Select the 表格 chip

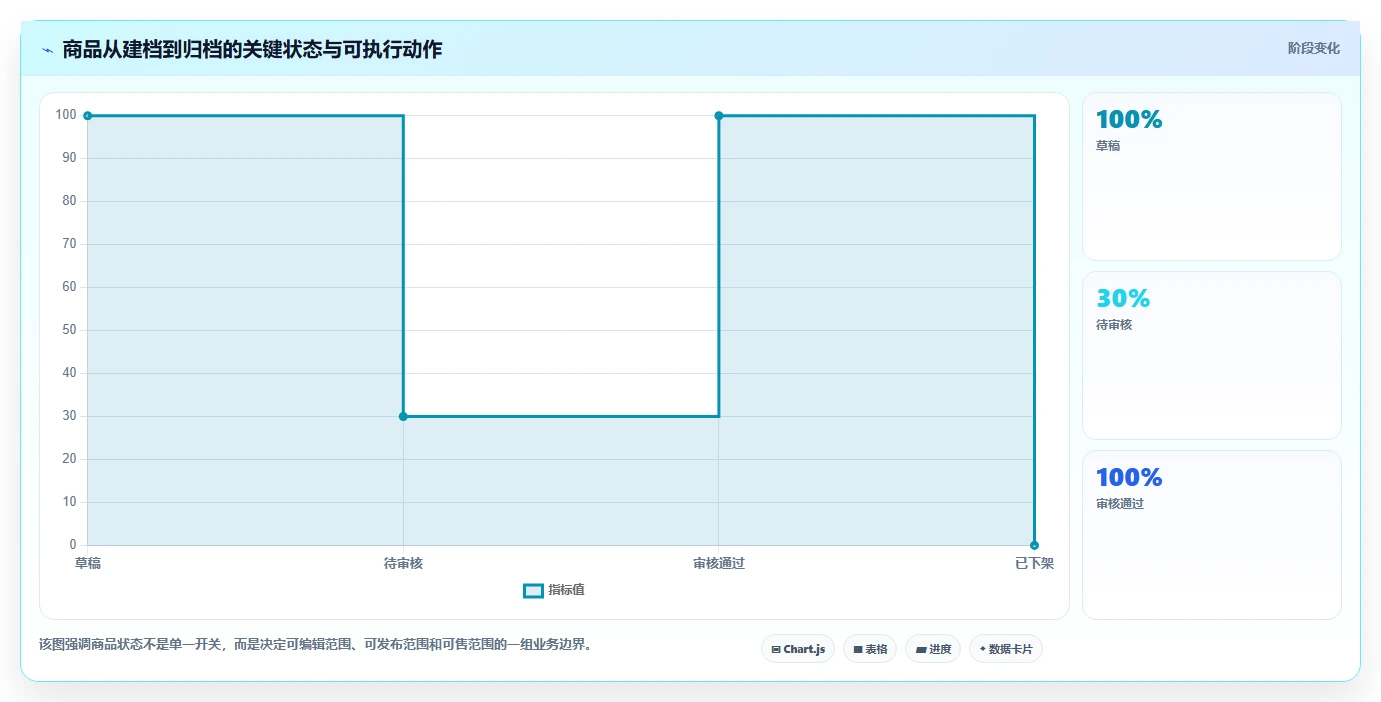point(870,649)
